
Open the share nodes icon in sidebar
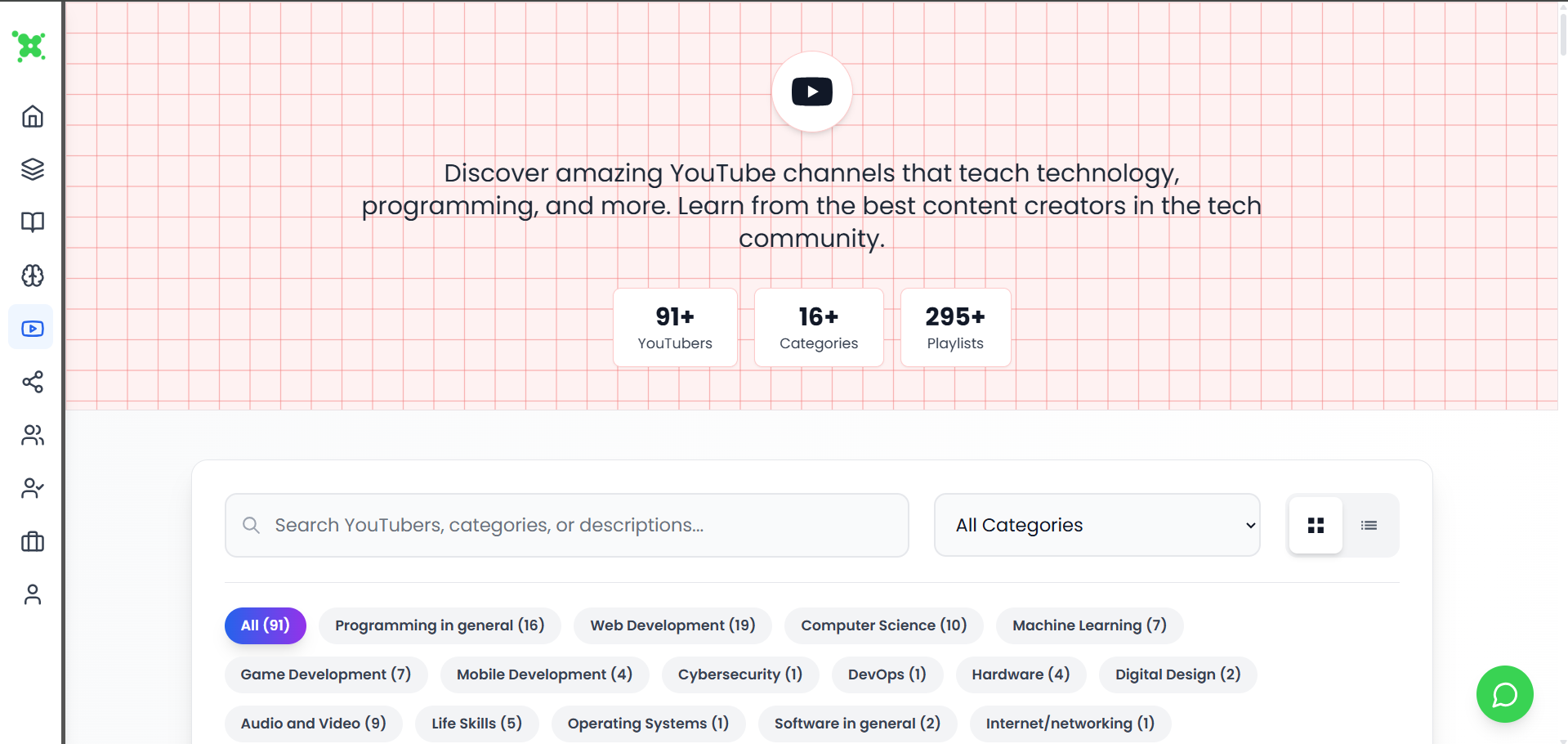pyautogui.click(x=32, y=382)
